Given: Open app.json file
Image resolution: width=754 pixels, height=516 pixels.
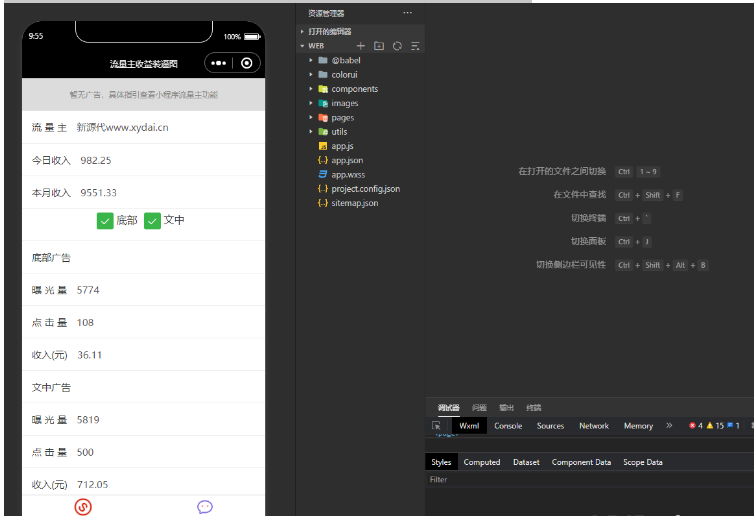Looking at the screenshot, I should pyautogui.click(x=347, y=160).
